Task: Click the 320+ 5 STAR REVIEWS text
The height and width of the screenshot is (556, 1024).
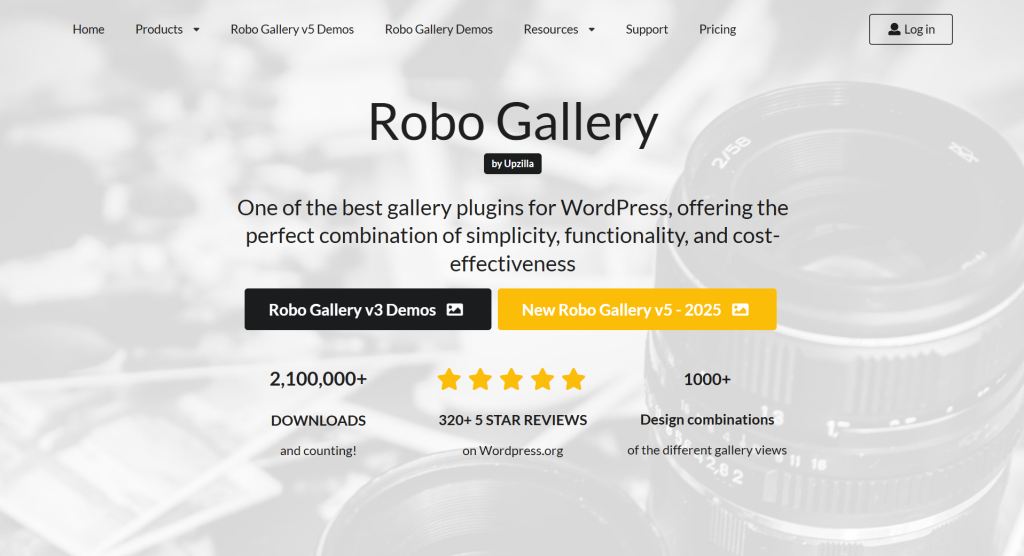Action: coord(513,420)
